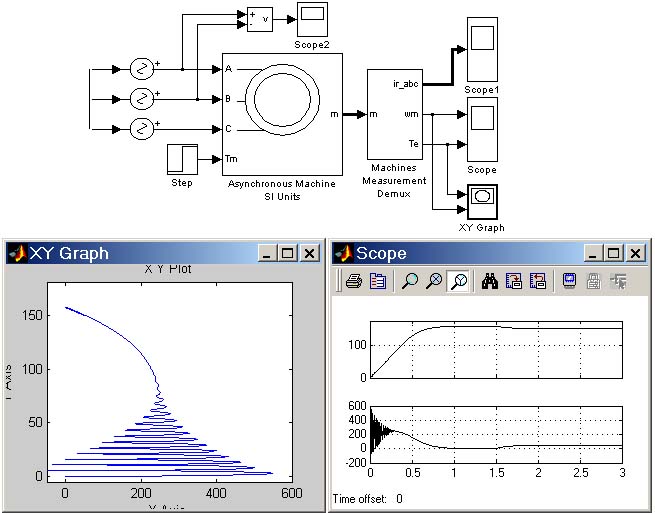
Task: Click the ir_abc output port label
Action: [406, 84]
